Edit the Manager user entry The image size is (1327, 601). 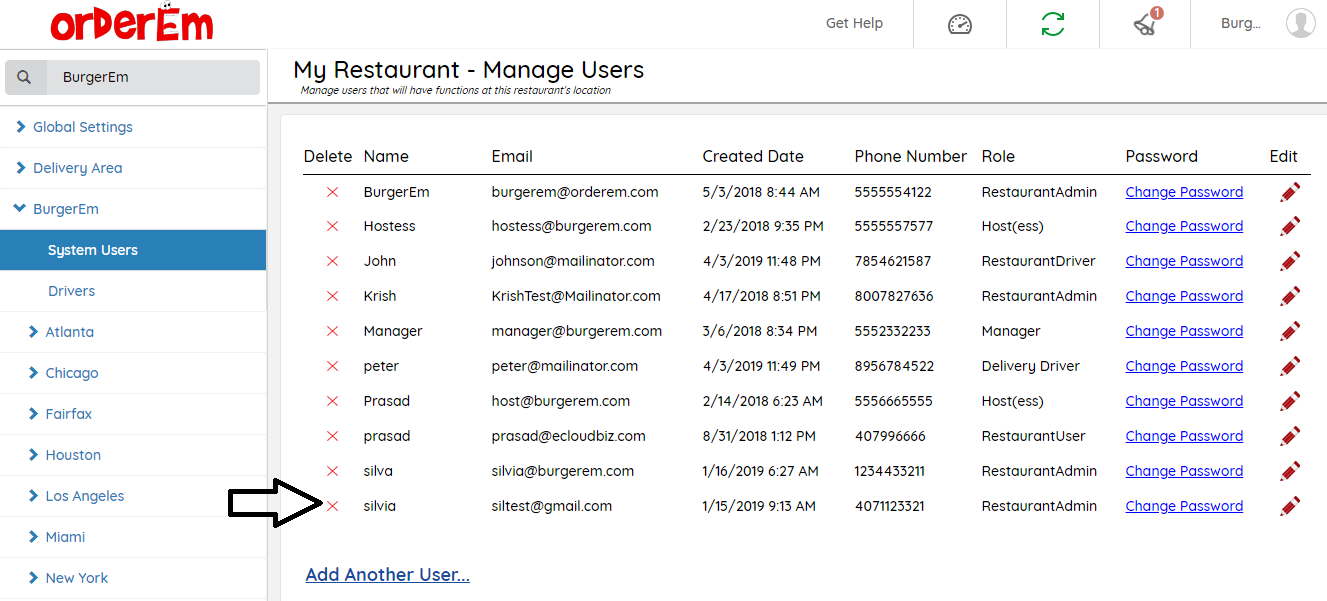point(1290,331)
